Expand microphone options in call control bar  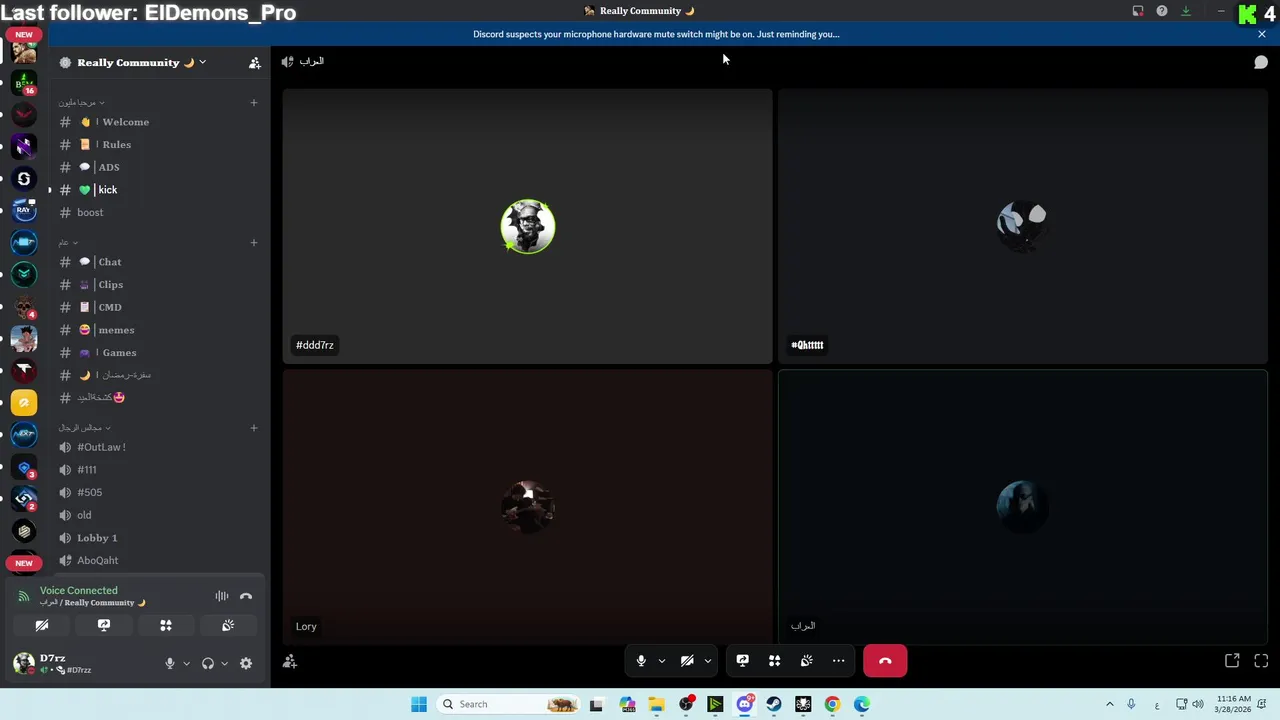point(661,661)
